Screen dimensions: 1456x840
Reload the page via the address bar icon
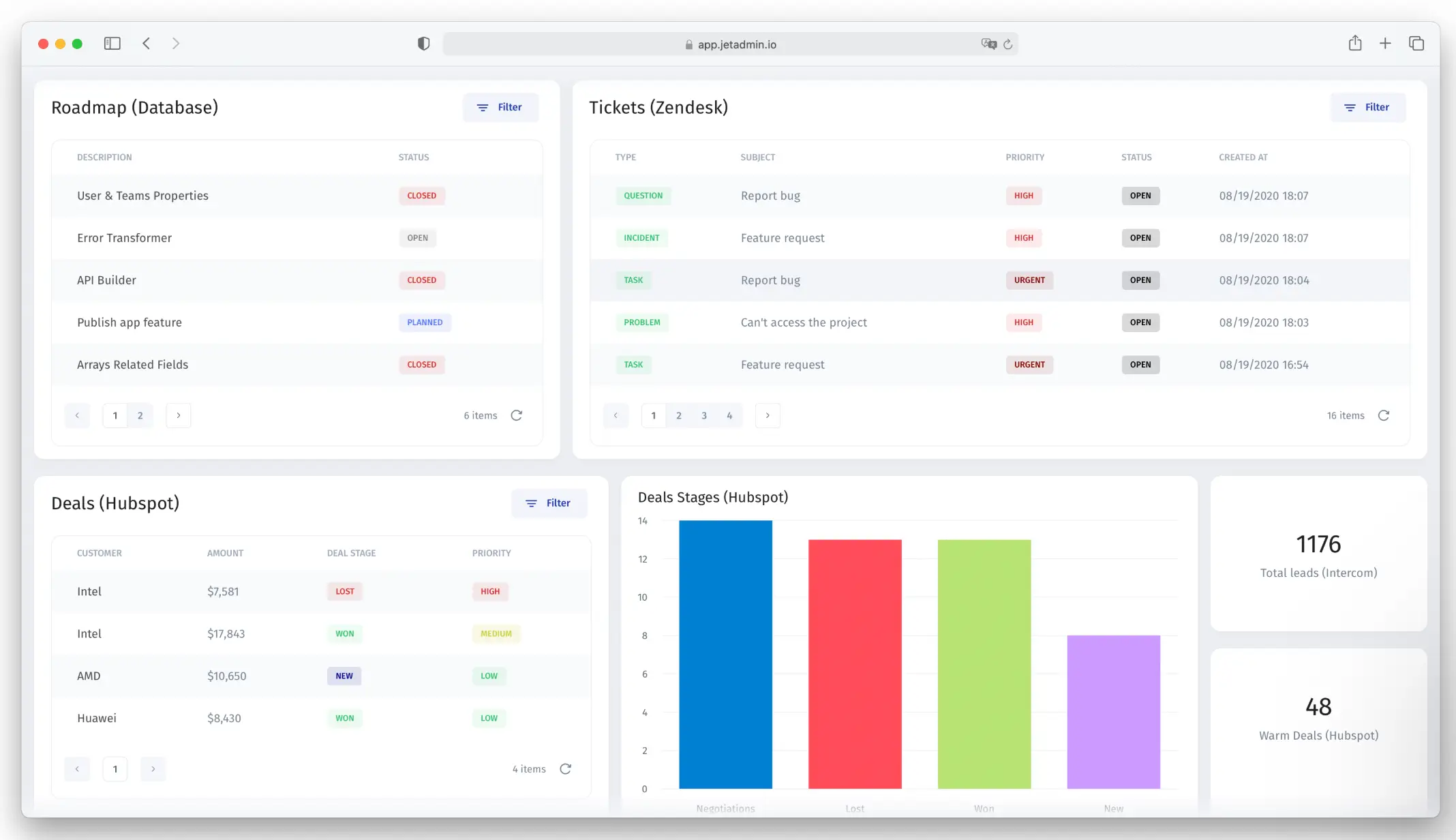coord(1009,44)
